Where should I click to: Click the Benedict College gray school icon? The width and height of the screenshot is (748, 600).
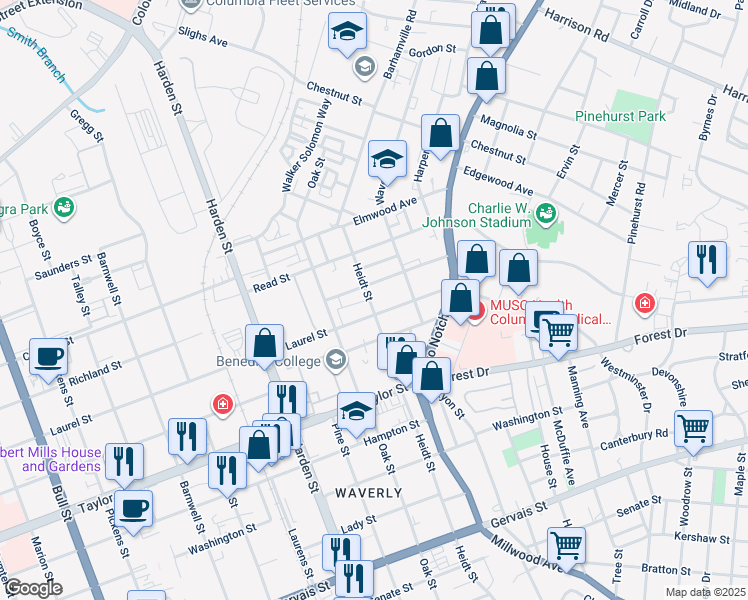tap(336, 360)
